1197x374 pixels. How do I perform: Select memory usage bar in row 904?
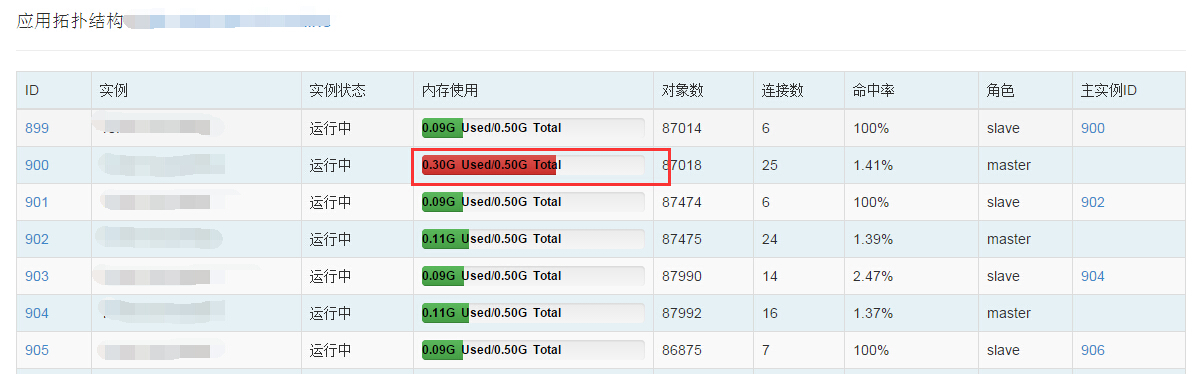point(533,313)
